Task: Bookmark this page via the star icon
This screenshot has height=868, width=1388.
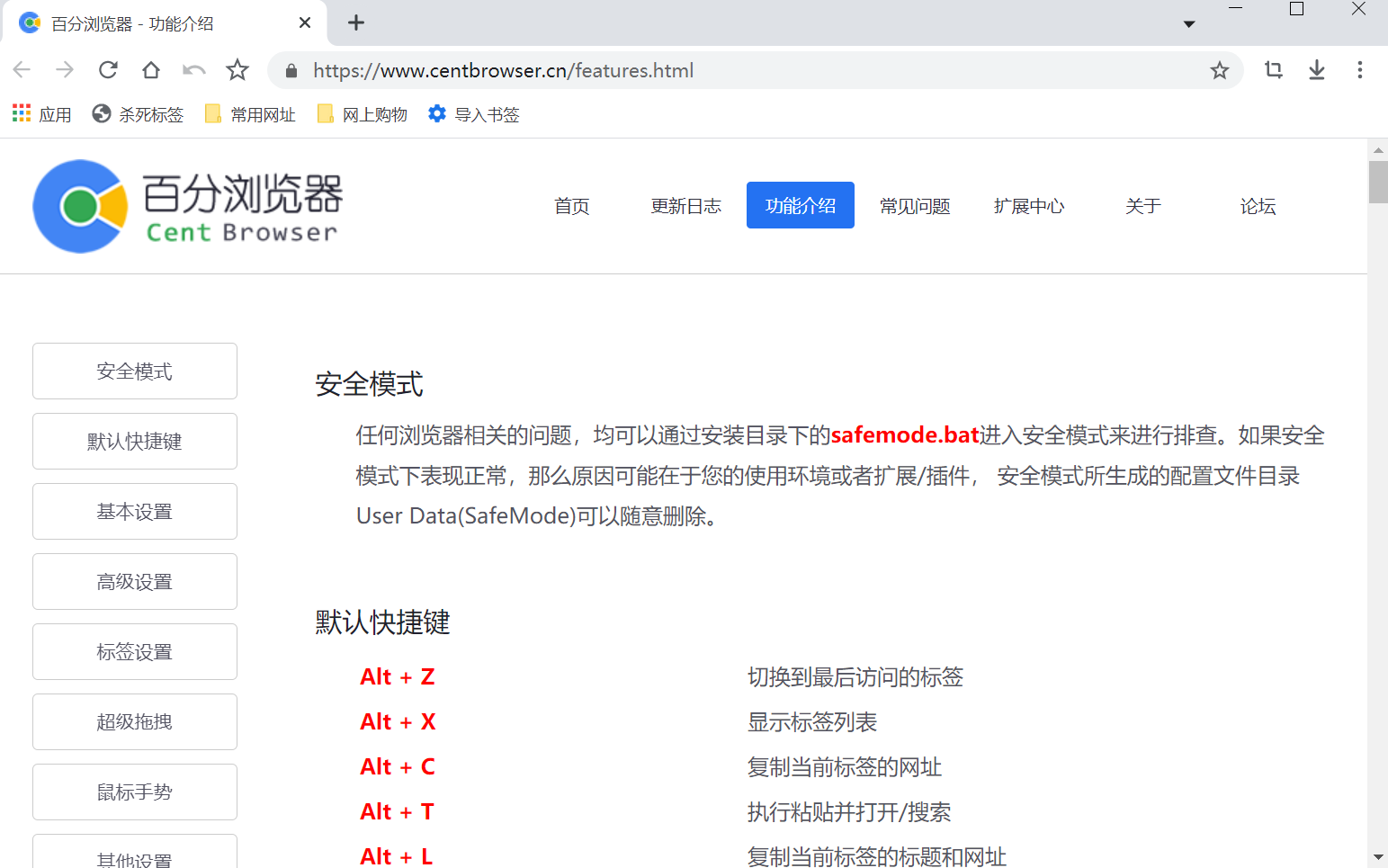Action: 1219,69
